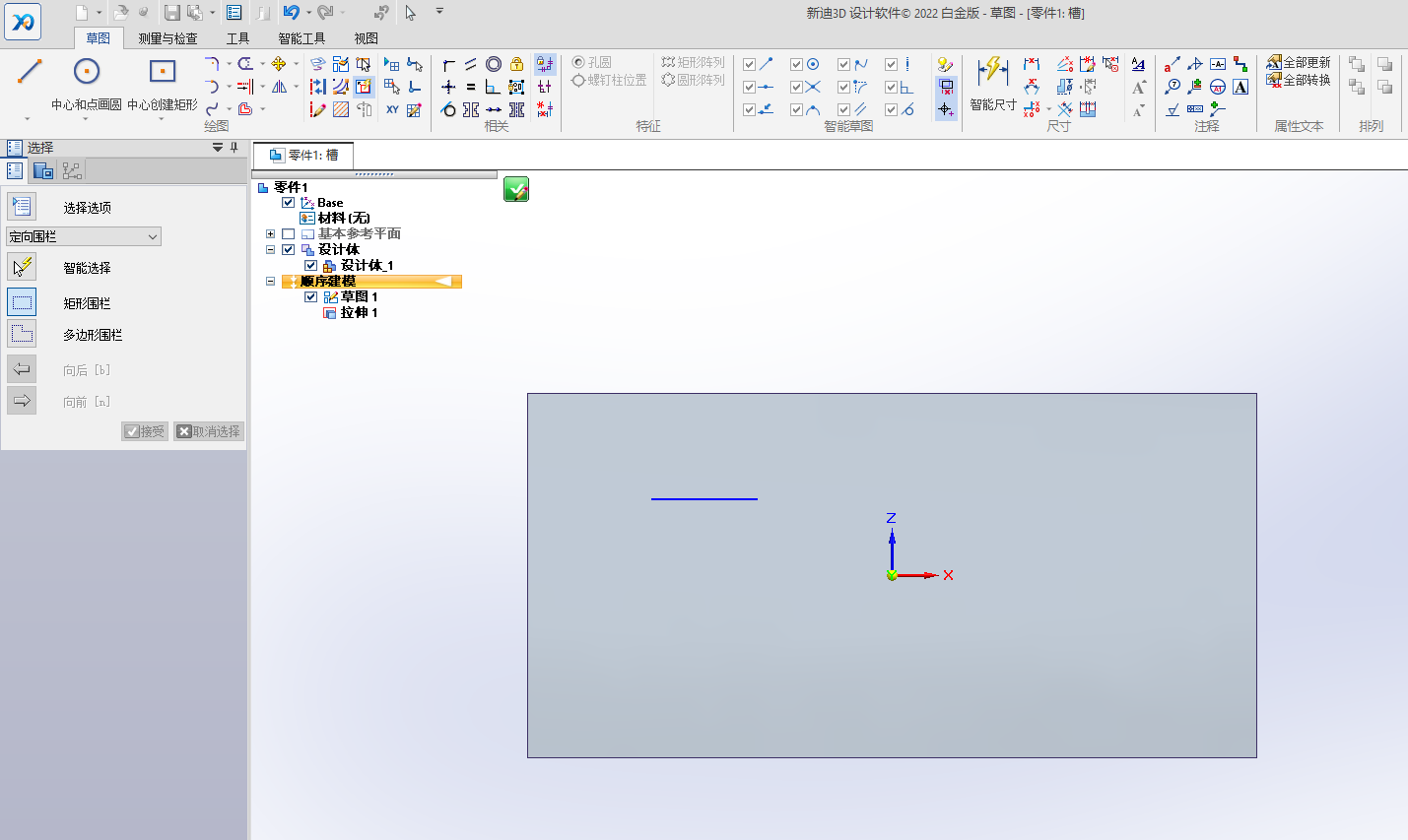Open the 测量与检查 ribbon tab
Viewport: 1408px width, 840px height.
pos(168,38)
